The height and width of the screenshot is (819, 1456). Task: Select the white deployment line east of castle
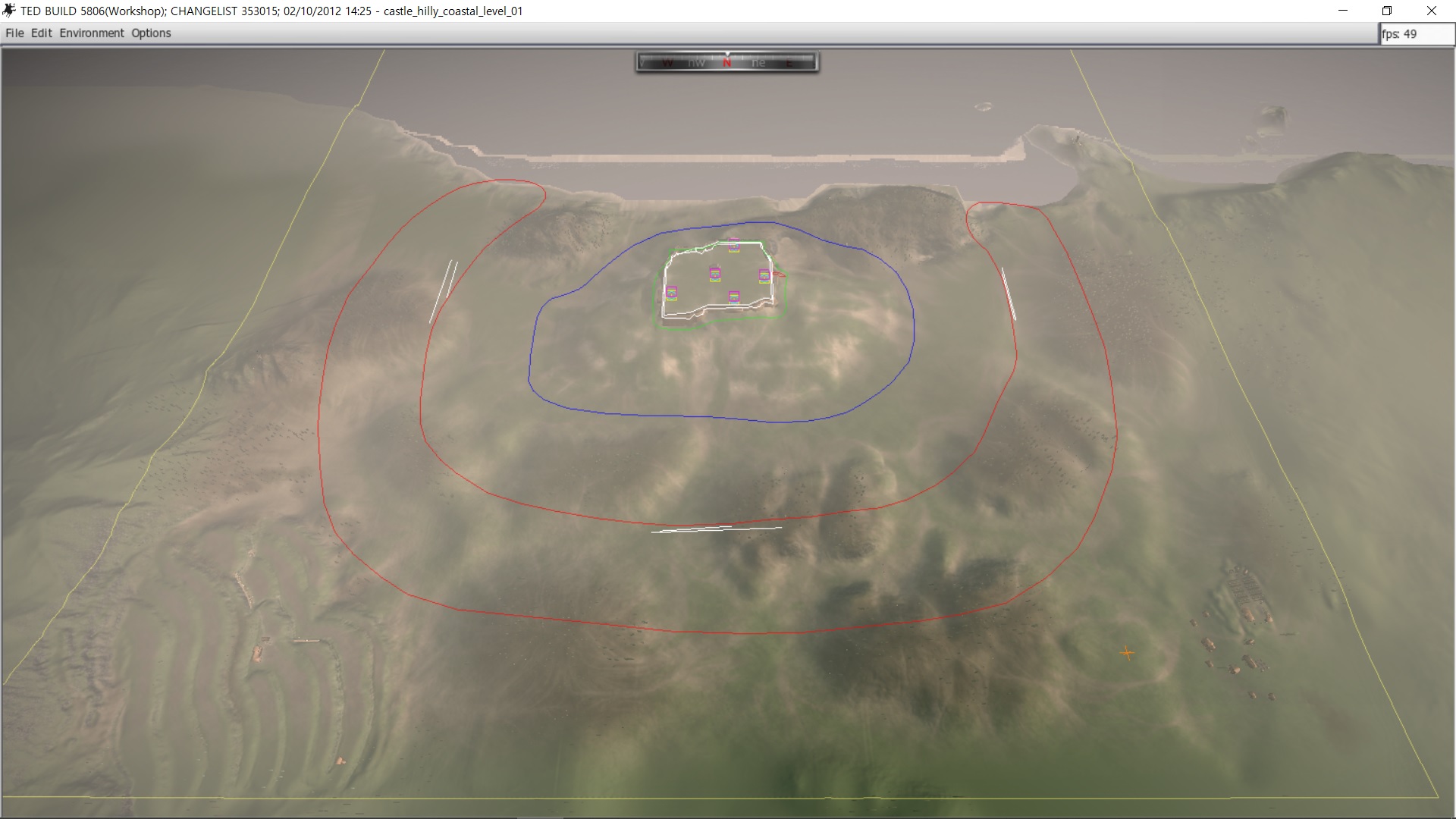(x=1008, y=293)
